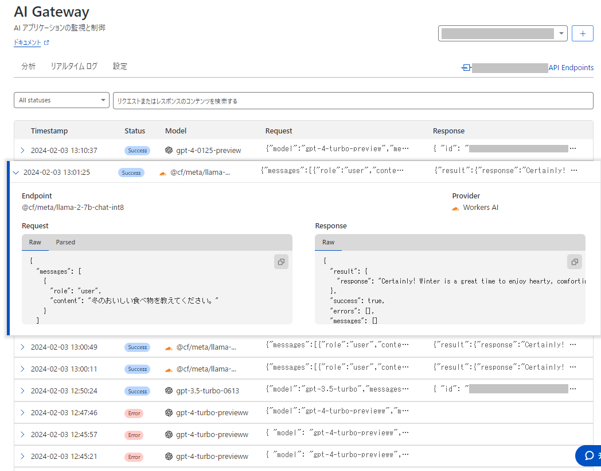Click the Timestamp column header
The width and height of the screenshot is (601, 471).
49,131
